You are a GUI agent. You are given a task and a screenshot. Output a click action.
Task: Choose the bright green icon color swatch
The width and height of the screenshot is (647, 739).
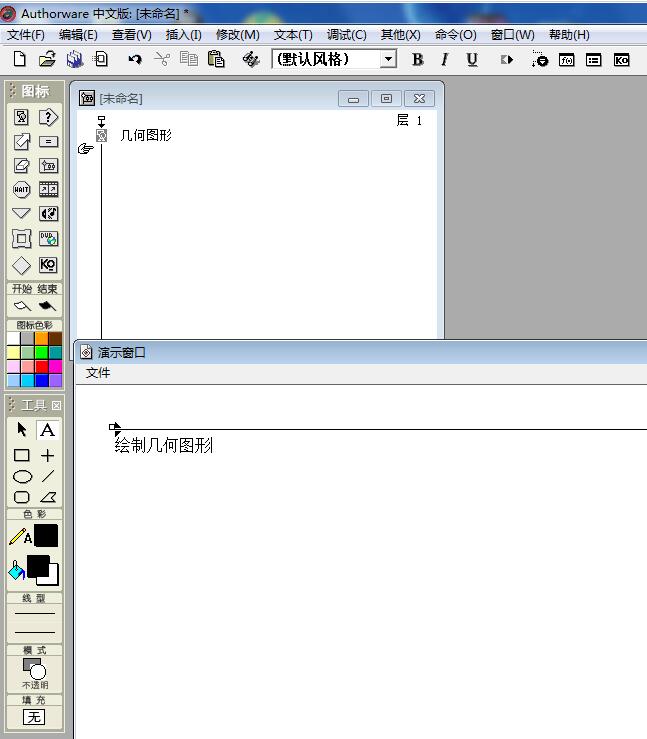(x=41, y=353)
